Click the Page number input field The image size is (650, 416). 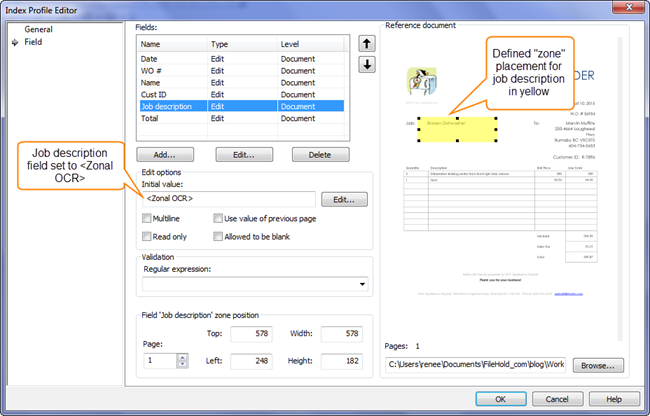[x=161, y=361]
